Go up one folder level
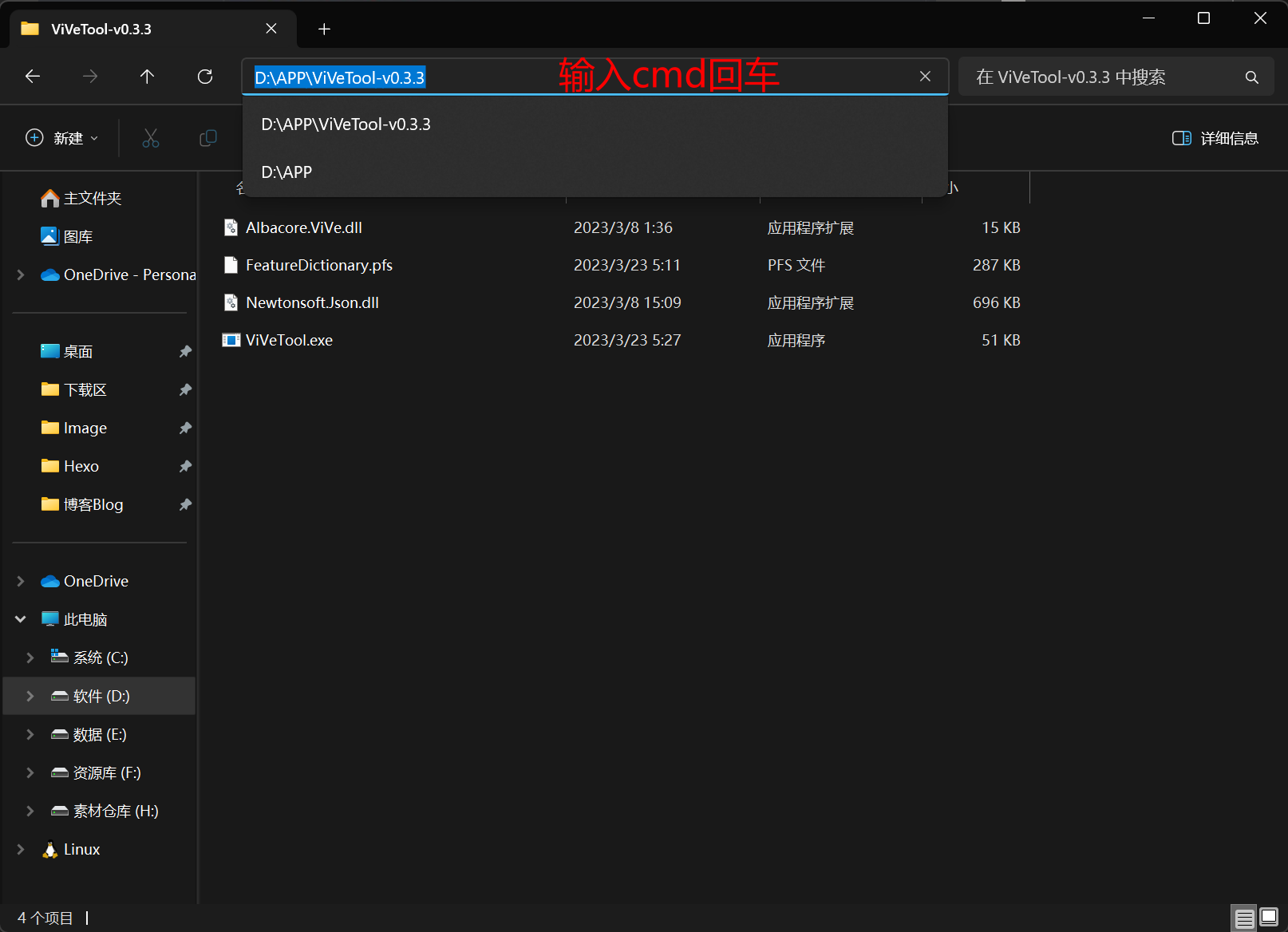This screenshot has width=1288, height=932. tap(147, 77)
